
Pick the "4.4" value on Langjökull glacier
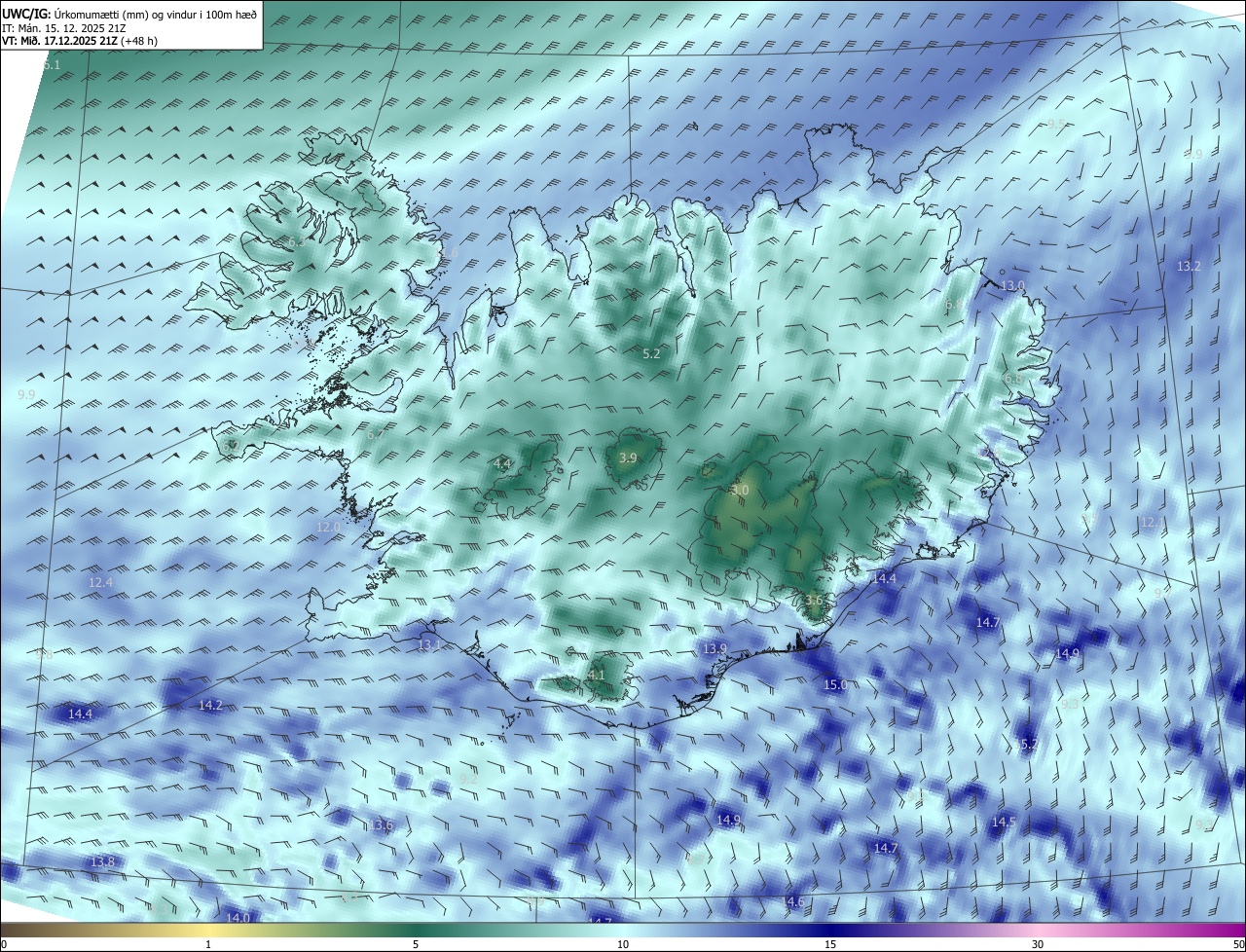click(502, 464)
